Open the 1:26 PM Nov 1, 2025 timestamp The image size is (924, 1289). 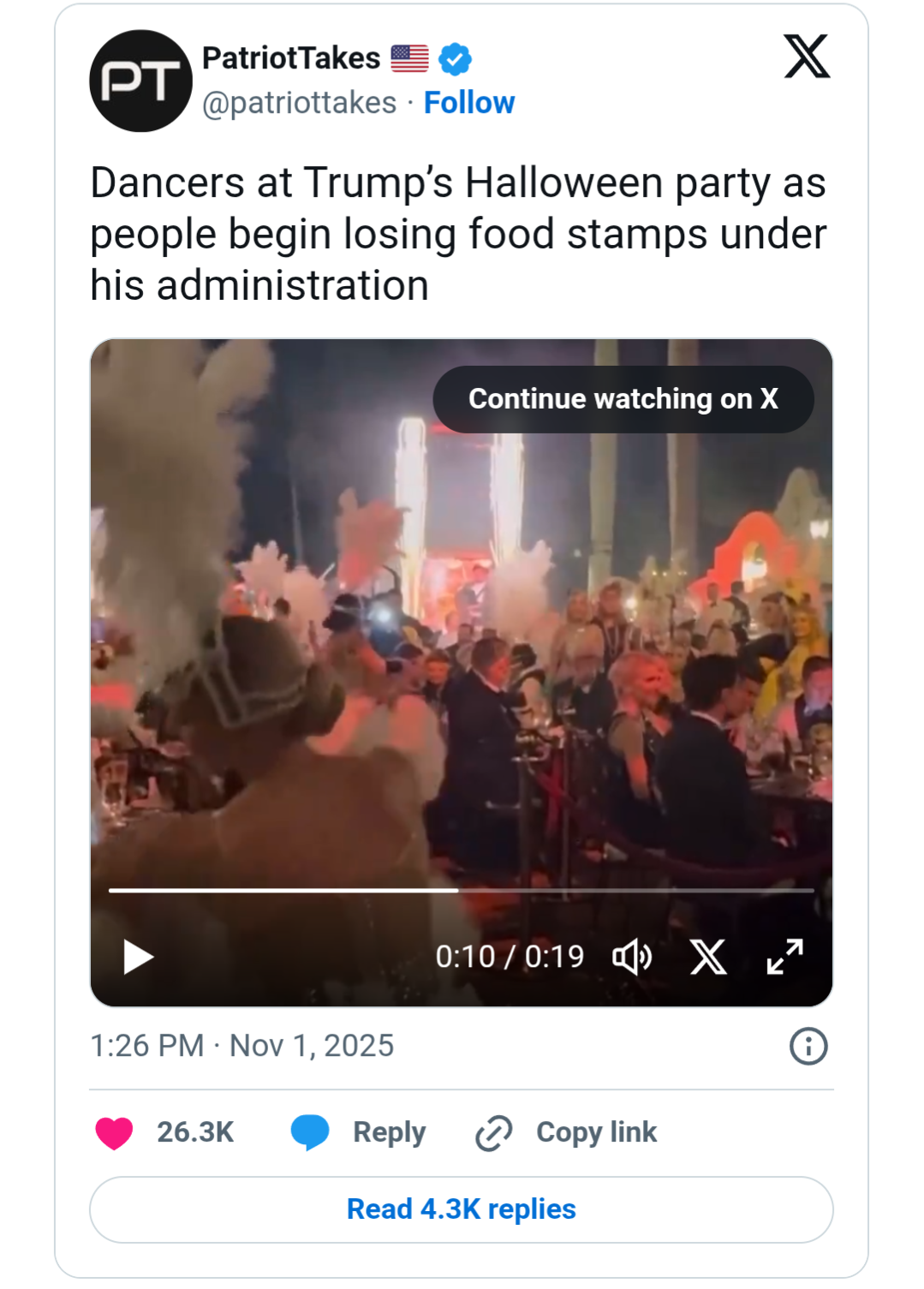pos(242,1046)
